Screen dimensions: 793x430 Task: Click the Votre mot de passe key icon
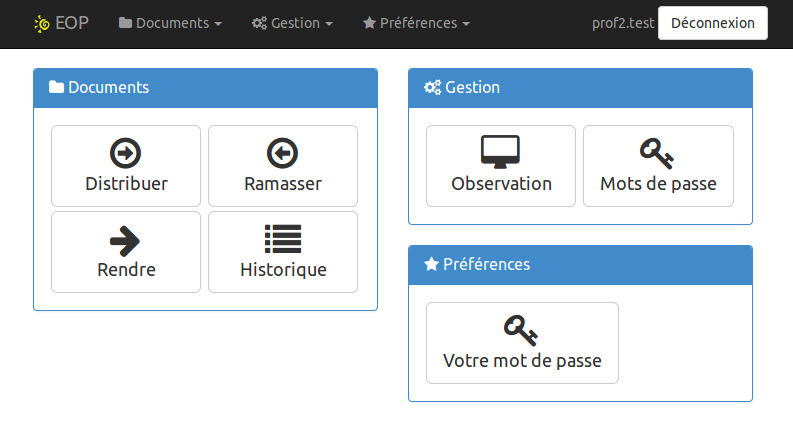[522, 329]
